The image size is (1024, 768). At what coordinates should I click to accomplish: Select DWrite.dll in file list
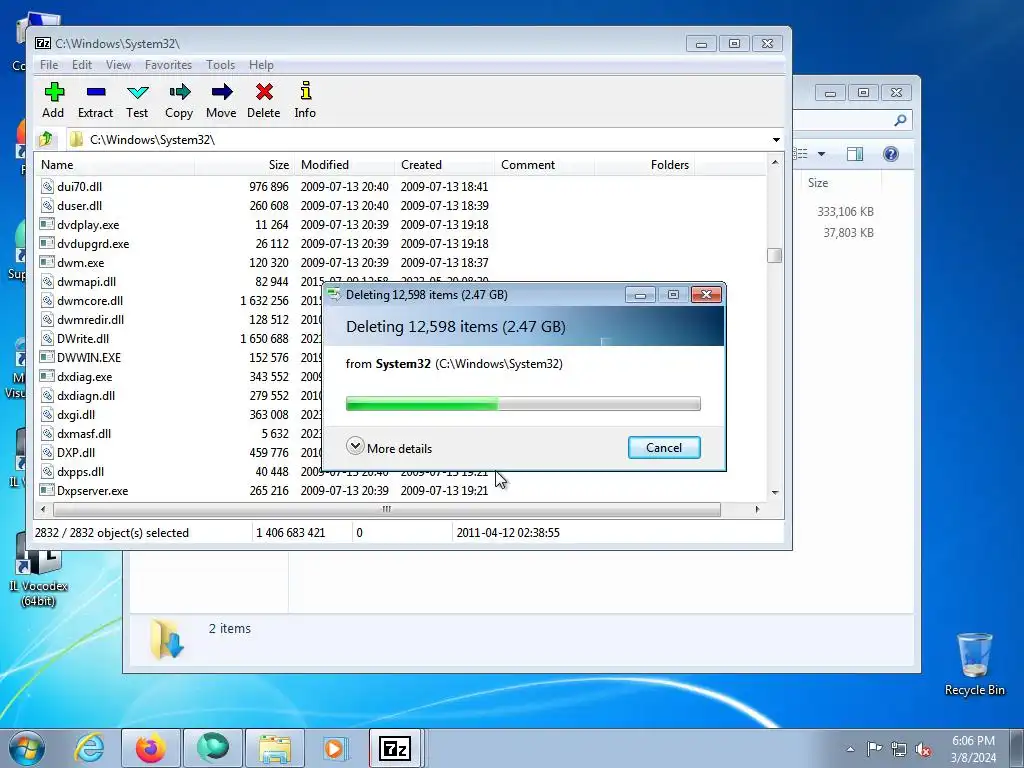[x=83, y=338]
